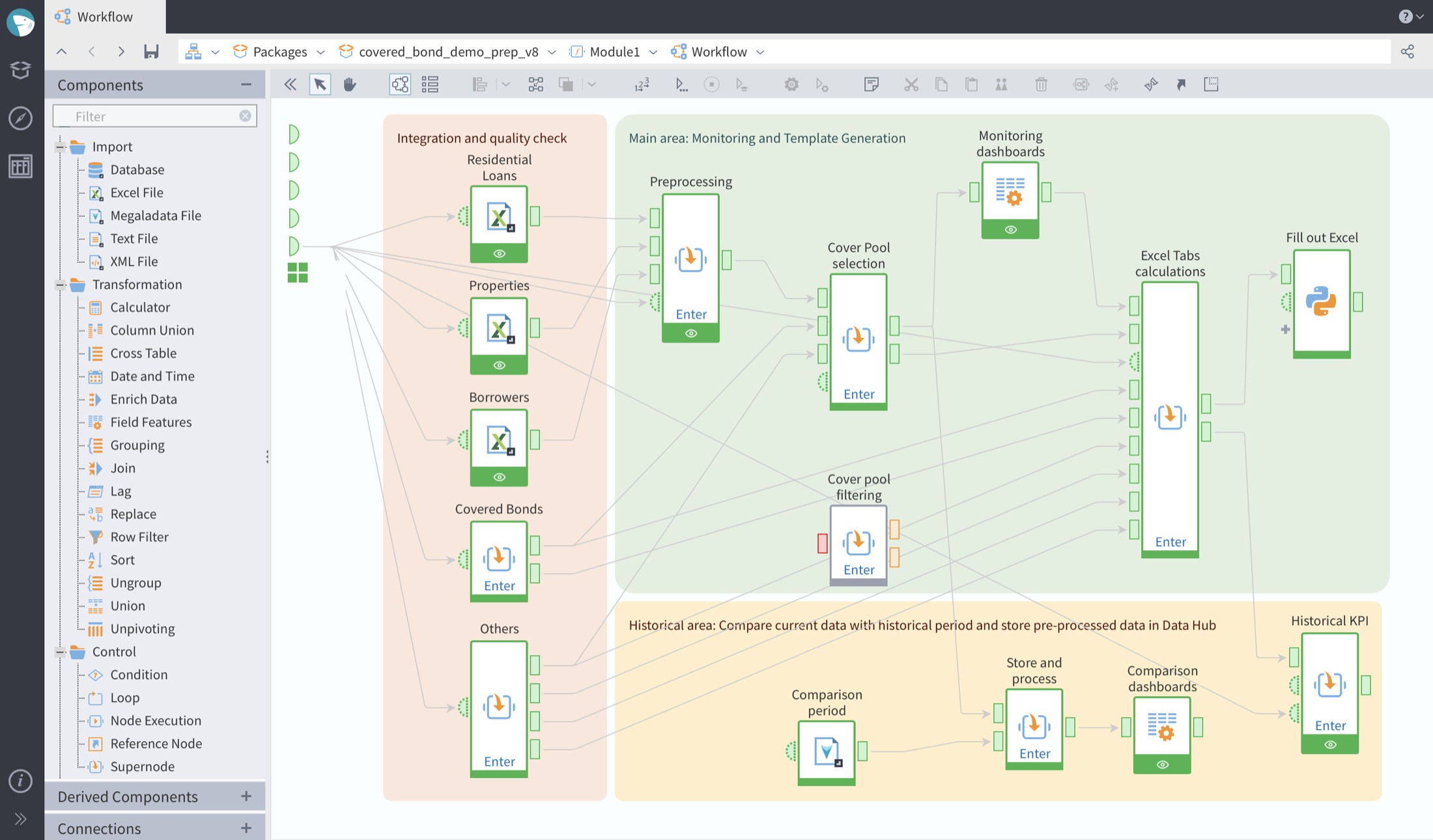Click the Python icon in Fill out Excel node
Viewport: 1433px width, 840px height.
coord(1321,301)
